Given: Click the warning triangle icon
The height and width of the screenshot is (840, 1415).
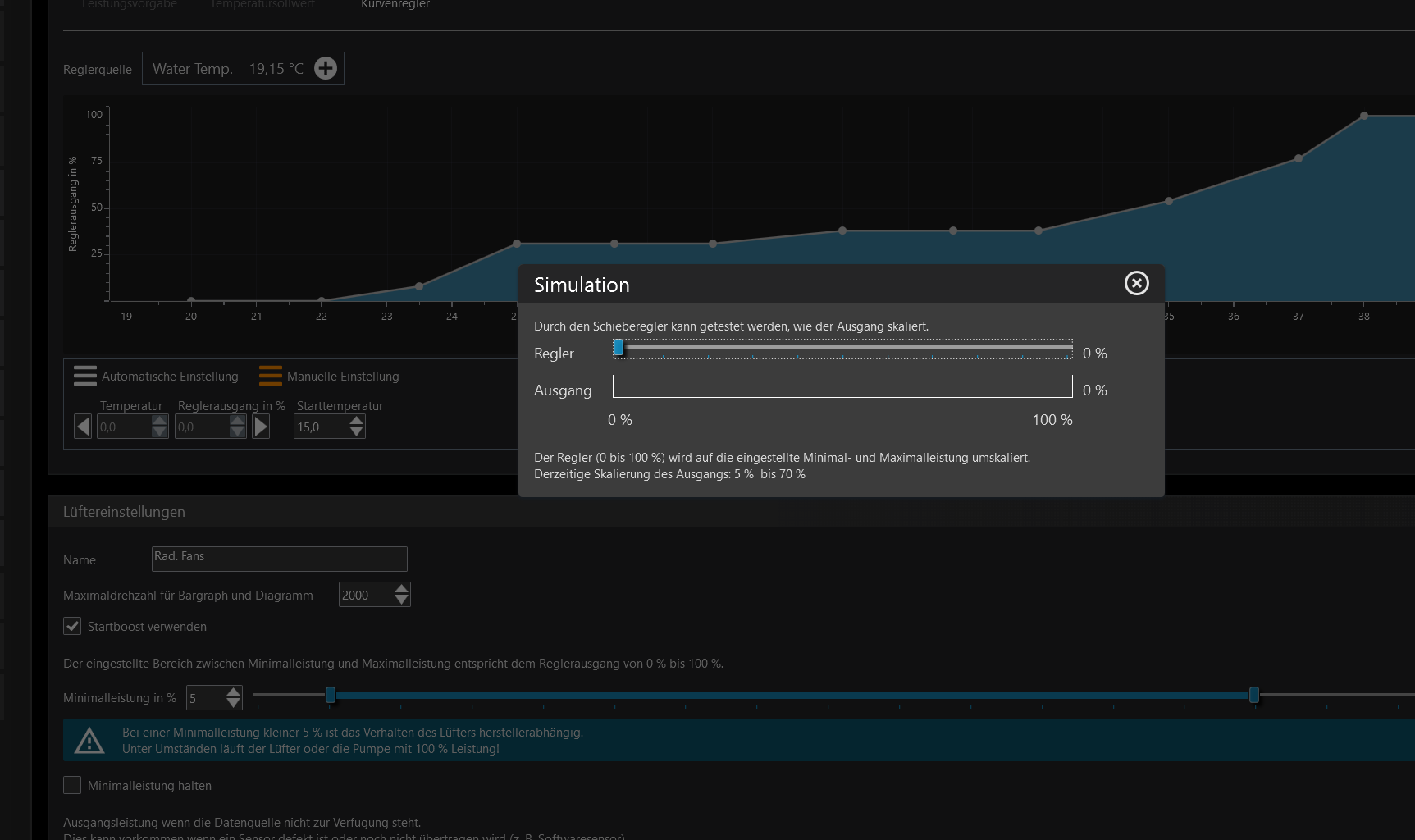Looking at the screenshot, I should tap(89, 741).
